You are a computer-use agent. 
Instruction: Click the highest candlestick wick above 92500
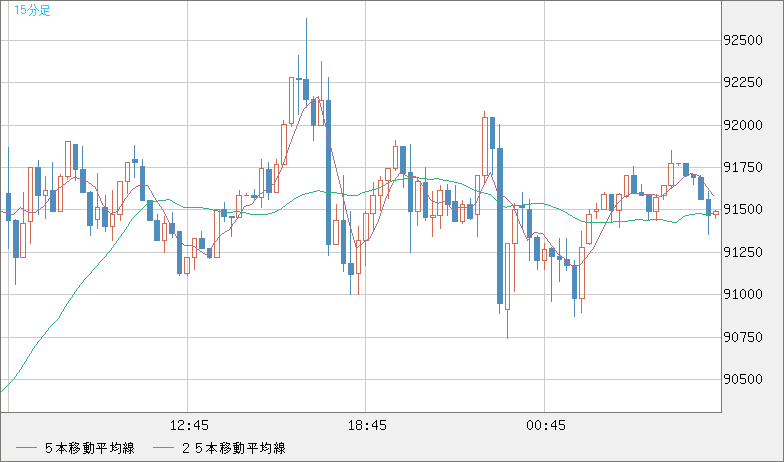(x=306, y=48)
